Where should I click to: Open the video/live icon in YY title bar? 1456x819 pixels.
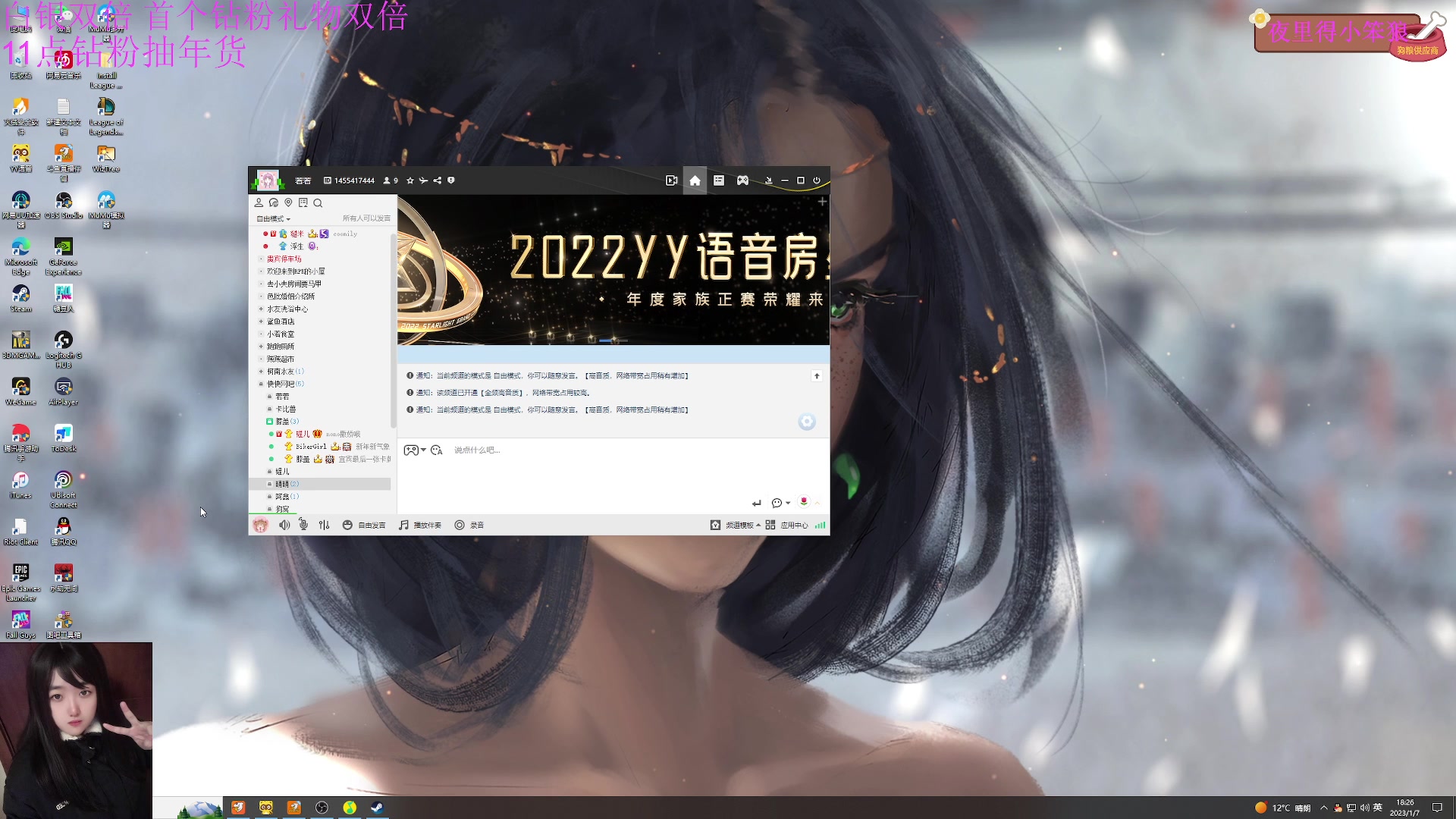coord(671,180)
